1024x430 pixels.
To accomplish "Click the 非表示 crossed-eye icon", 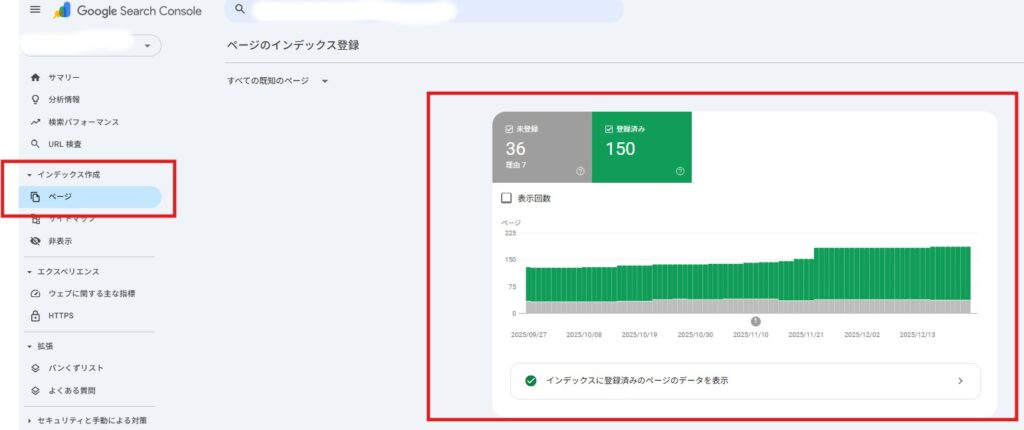I will pos(36,241).
